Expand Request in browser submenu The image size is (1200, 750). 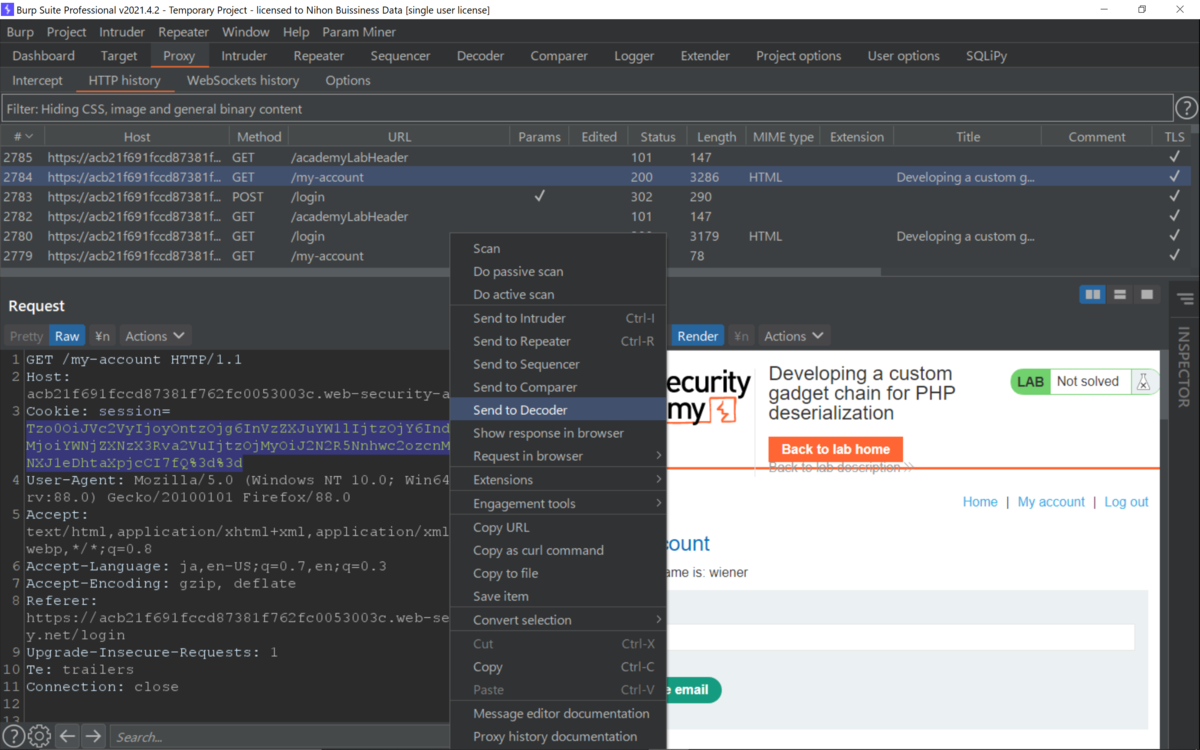pyautogui.click(x=558, y=456)
